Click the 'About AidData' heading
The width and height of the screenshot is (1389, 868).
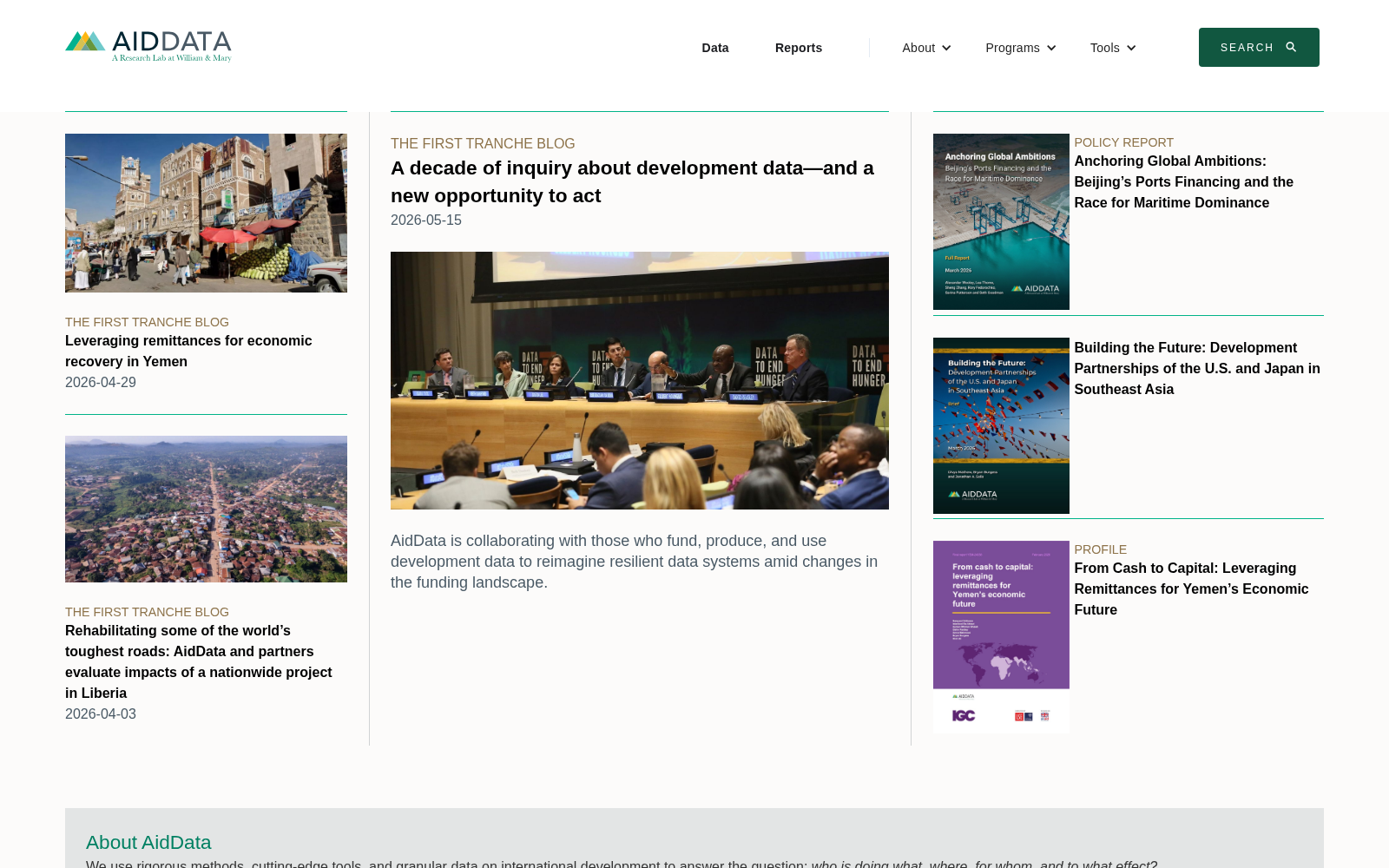tap(148, 842)
